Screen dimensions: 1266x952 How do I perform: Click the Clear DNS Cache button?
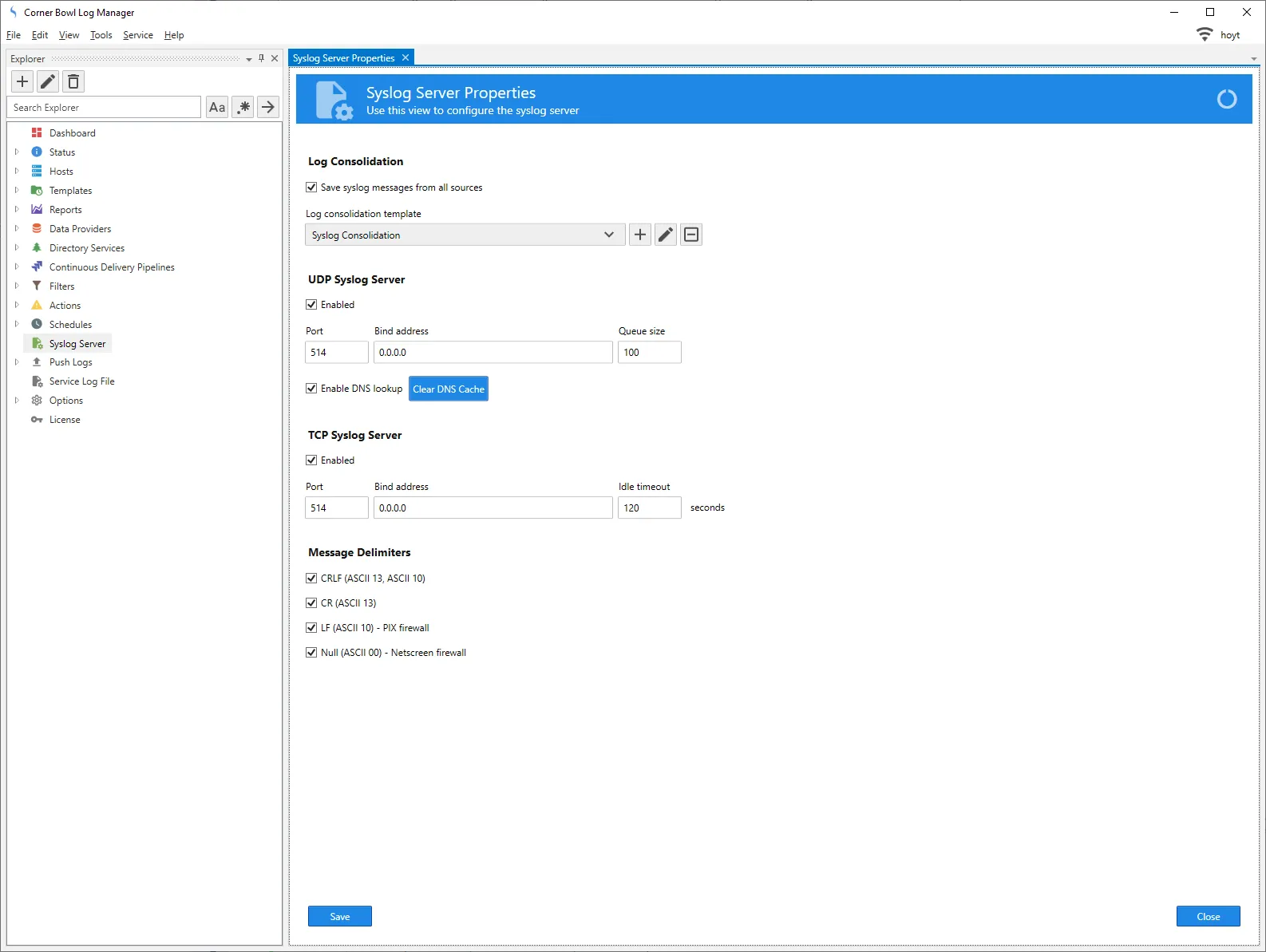[x=448, y=389]
